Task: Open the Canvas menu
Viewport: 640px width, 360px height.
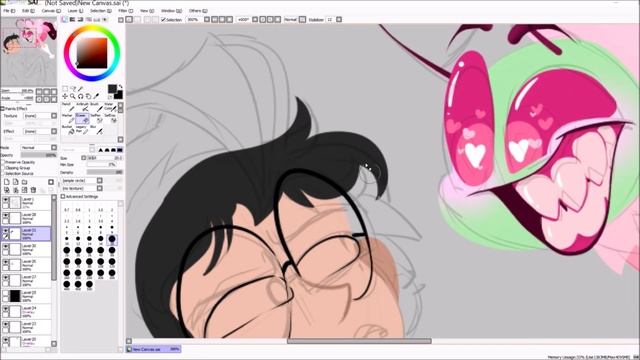Action: pyautogui.click(x=51, y=11)
